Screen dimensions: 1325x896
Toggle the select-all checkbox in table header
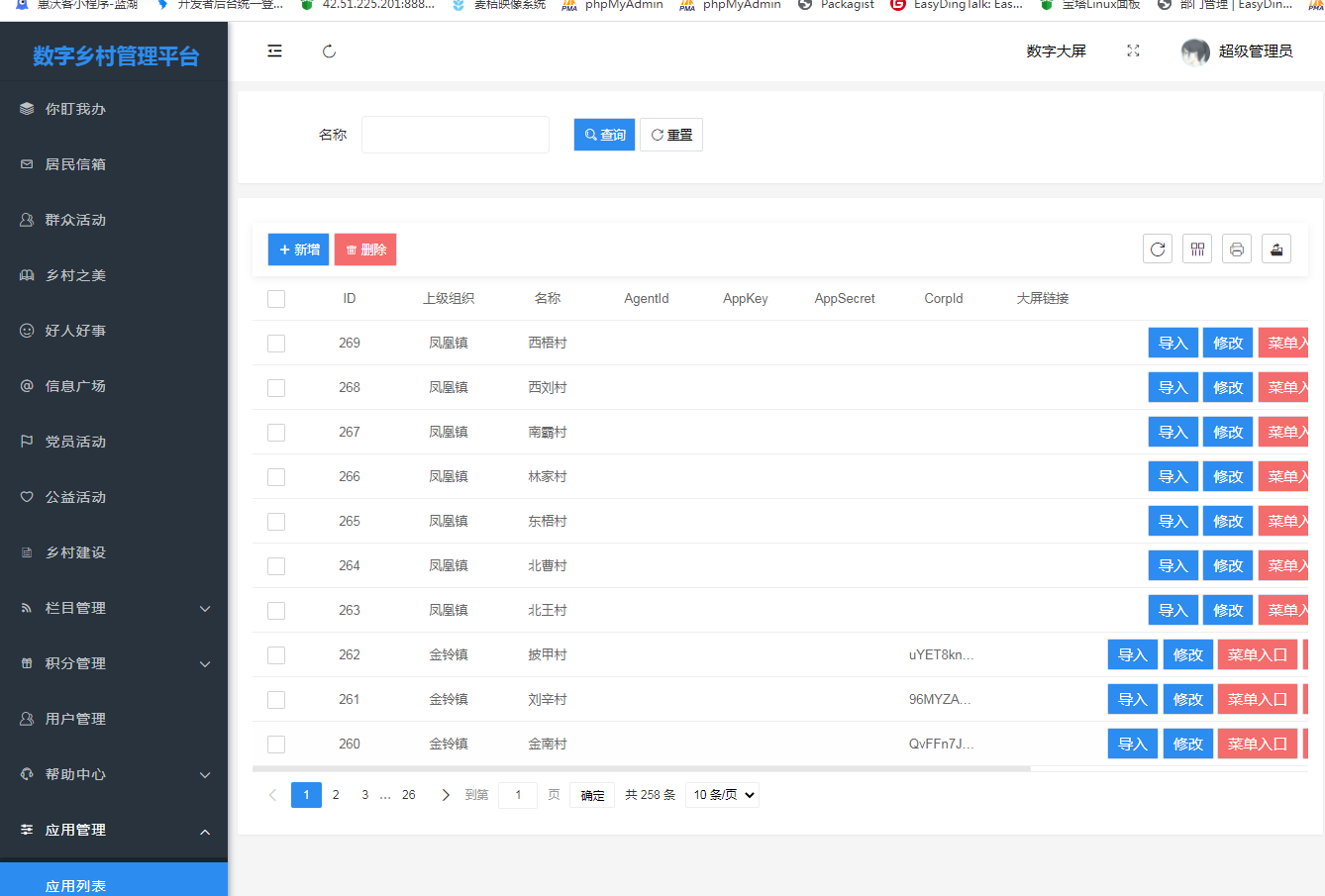coord(276,299)
